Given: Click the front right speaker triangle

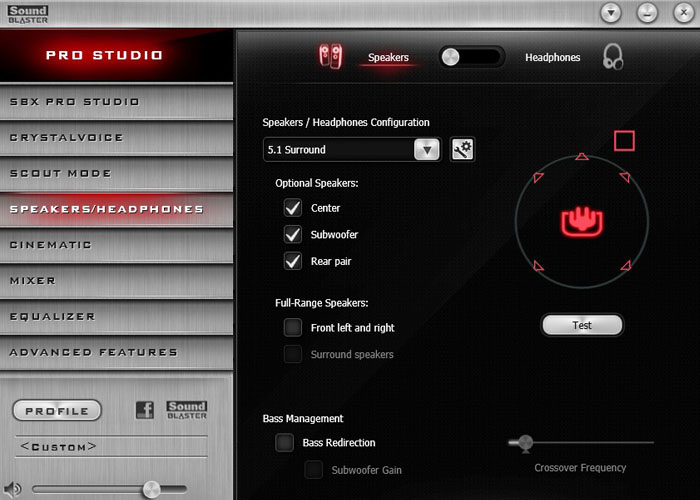Looking at the screenshot, I should pos(625,177).
